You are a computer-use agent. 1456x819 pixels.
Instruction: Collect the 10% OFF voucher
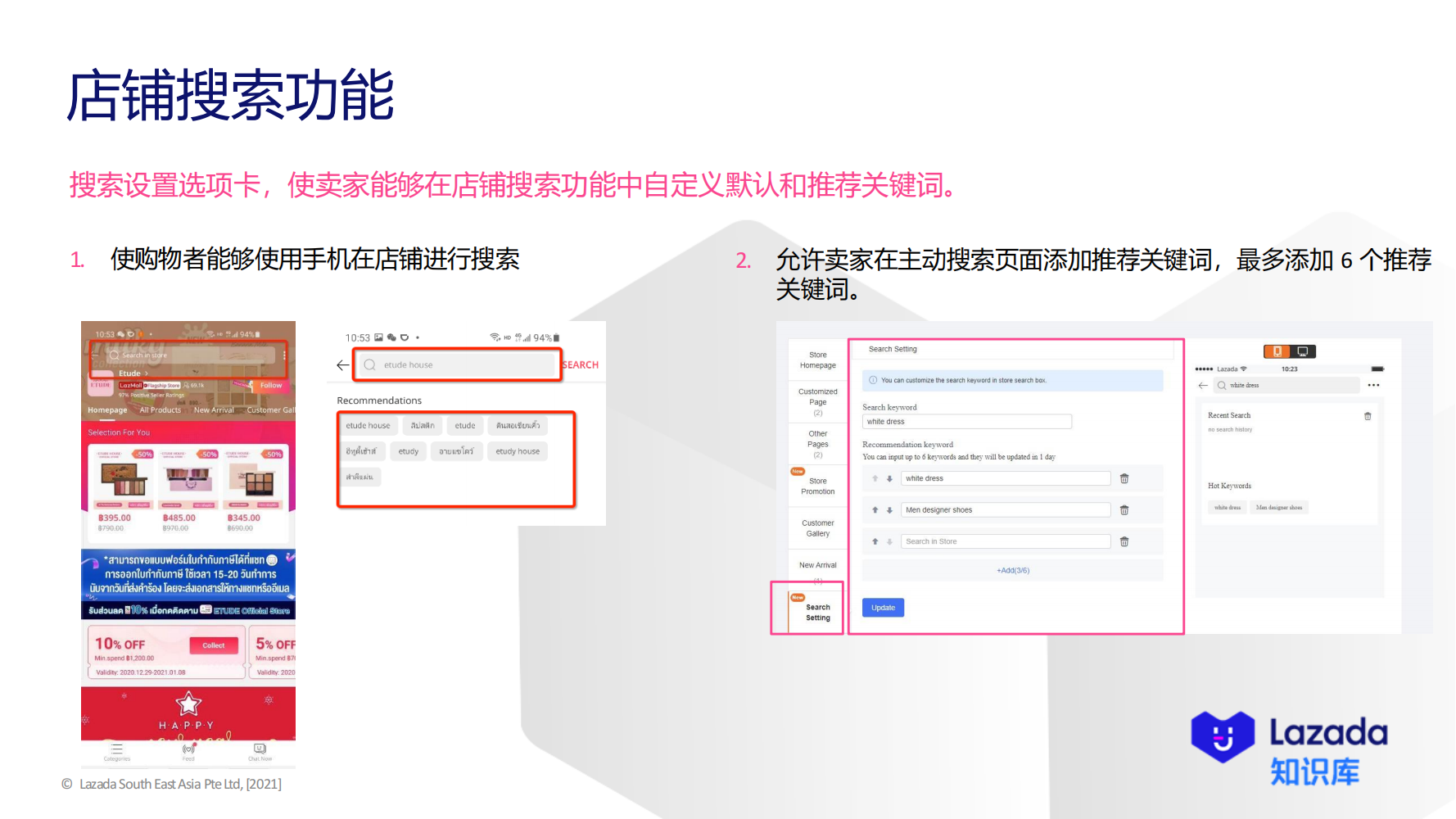click(x=214, y=645)
